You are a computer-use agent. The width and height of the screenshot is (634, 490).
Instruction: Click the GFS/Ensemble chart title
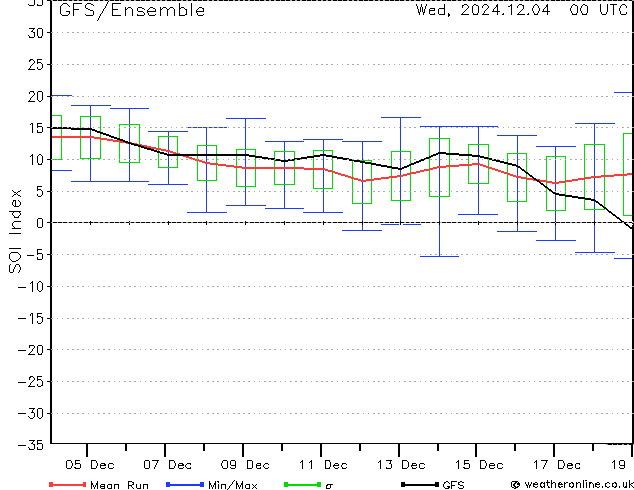pyautogui.click(x=132, y=11)
